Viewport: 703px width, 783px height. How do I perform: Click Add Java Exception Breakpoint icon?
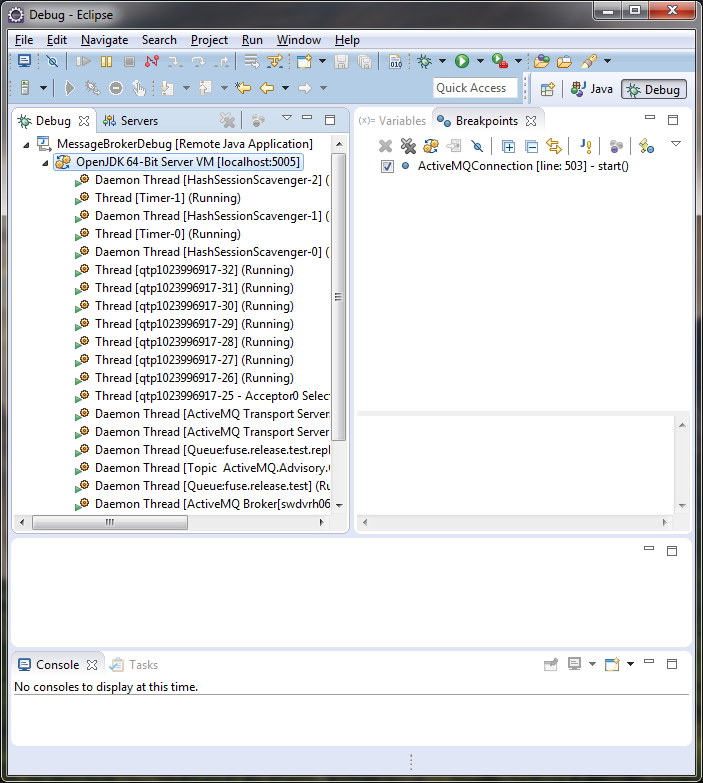pos(586,146)
